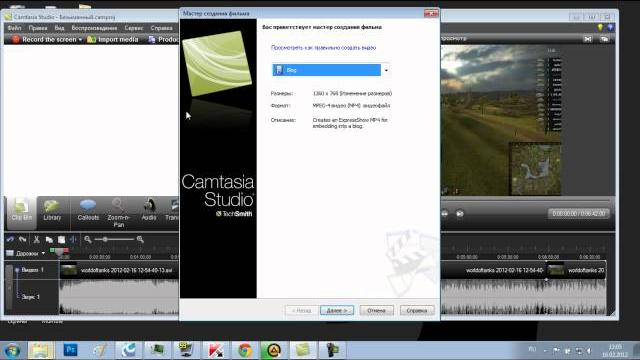Open the Callouts panel icon

tap(88, 210)
